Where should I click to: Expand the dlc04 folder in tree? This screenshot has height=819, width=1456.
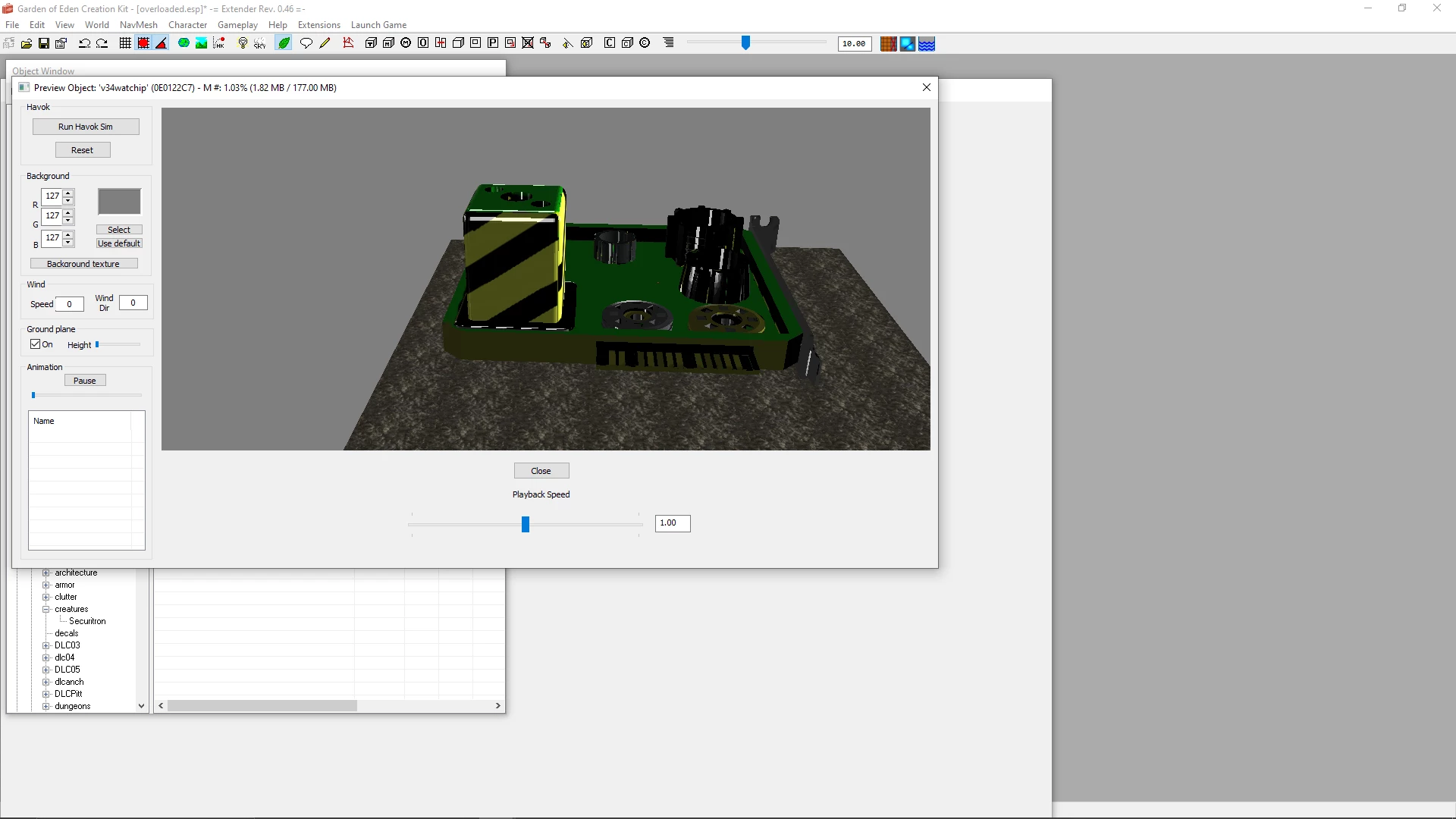46,658
